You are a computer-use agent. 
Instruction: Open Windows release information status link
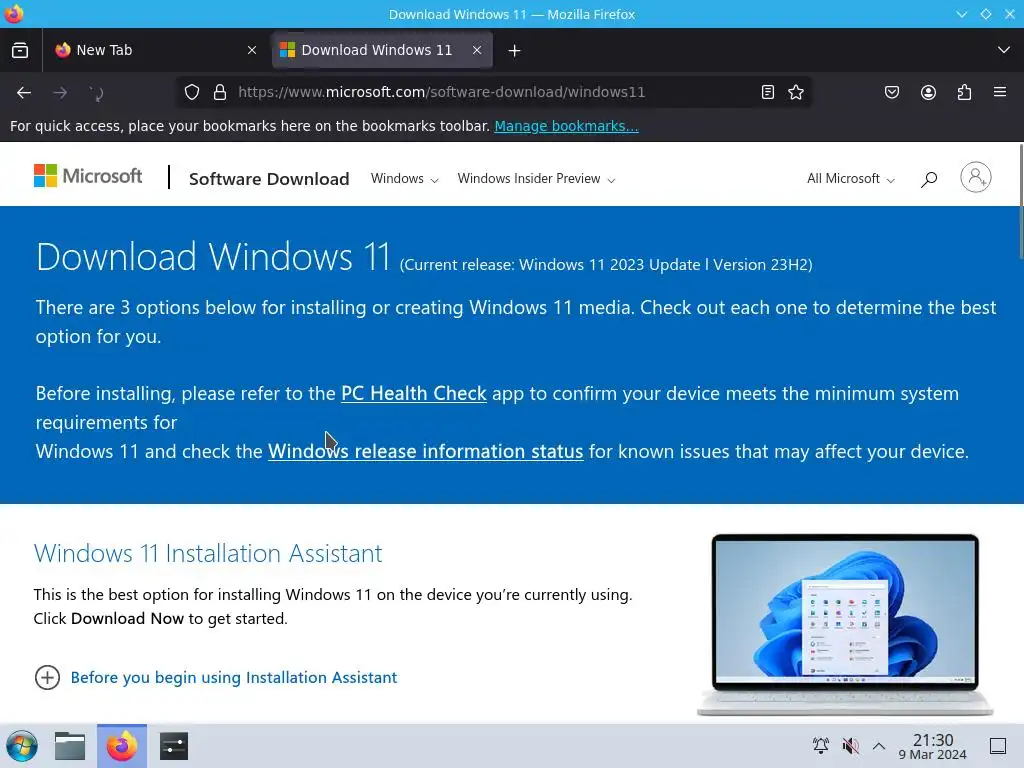pyautogui.click(x=425, y=451)
